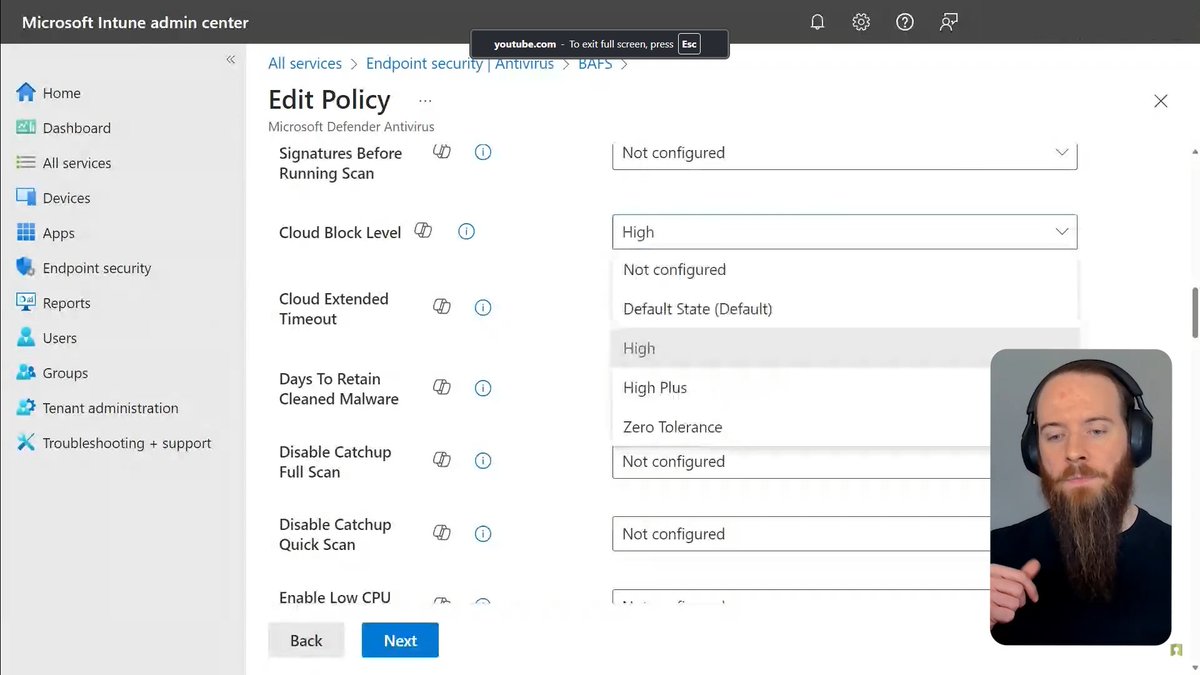Collapse the sidebar with double chevron

pyautogui.click(x=230, y=60)
